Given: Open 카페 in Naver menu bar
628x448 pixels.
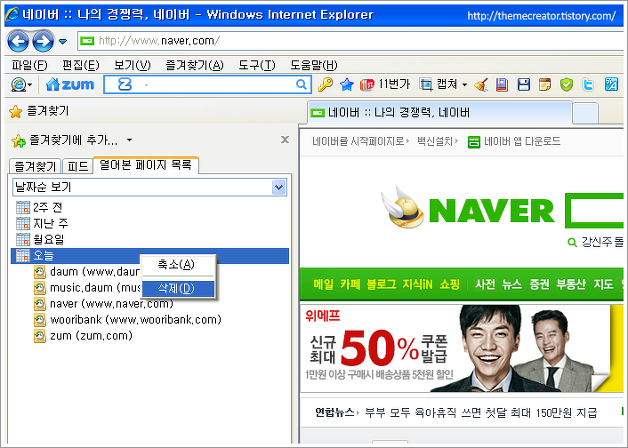Looking at the screenshot, I should pos(350,284).
